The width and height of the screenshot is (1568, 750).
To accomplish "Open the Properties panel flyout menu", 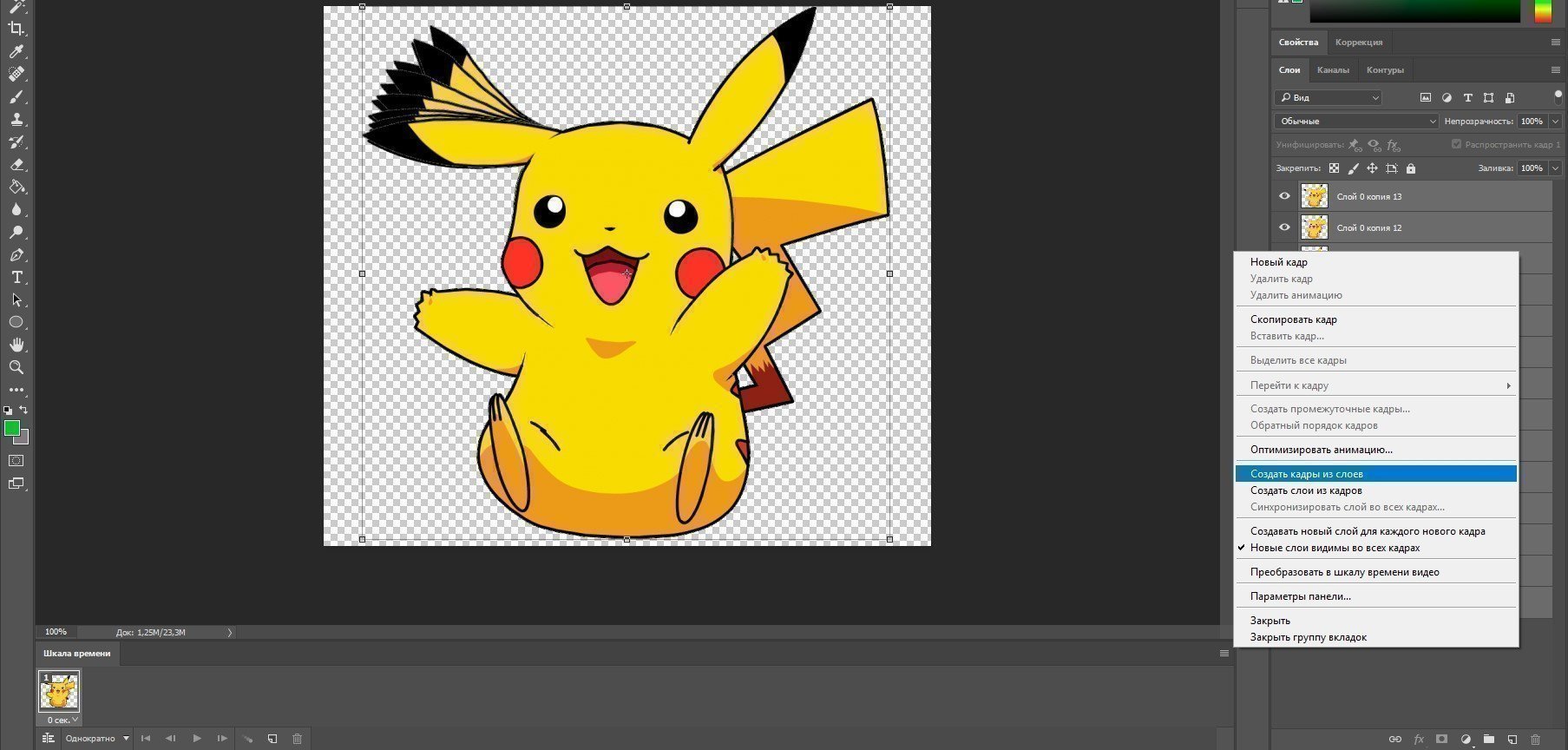I will click(1555, 42).
